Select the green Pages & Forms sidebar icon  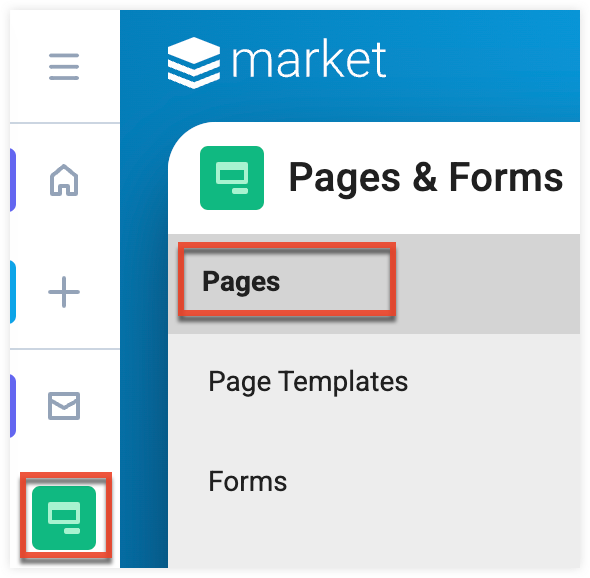click(x=64, y=517)
